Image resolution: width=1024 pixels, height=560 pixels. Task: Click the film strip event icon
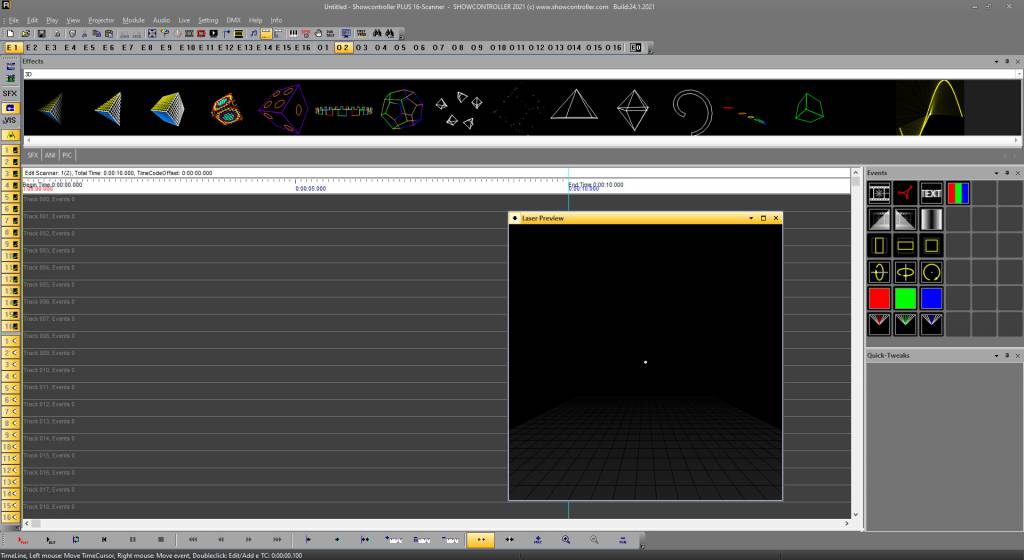(879, 193)
